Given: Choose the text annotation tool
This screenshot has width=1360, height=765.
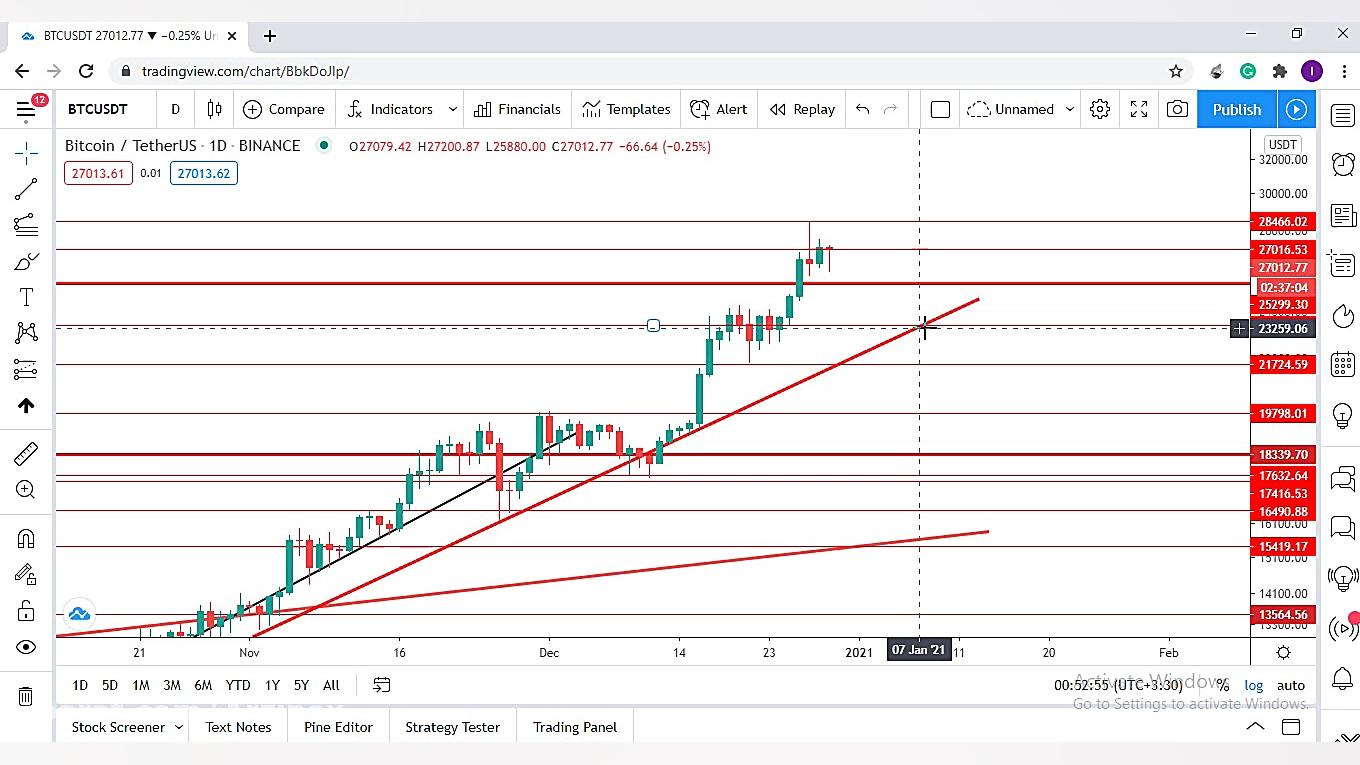Looking at the screenshot, I should 26,297.
